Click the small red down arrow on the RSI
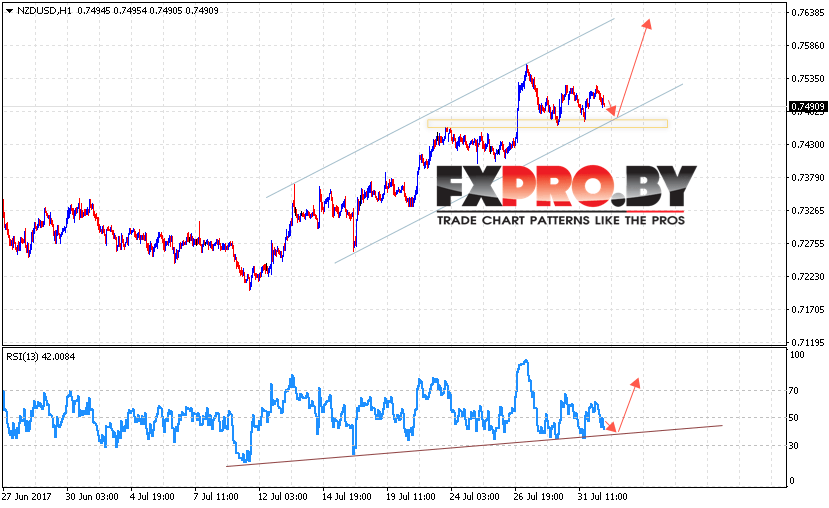 [610, 426]
